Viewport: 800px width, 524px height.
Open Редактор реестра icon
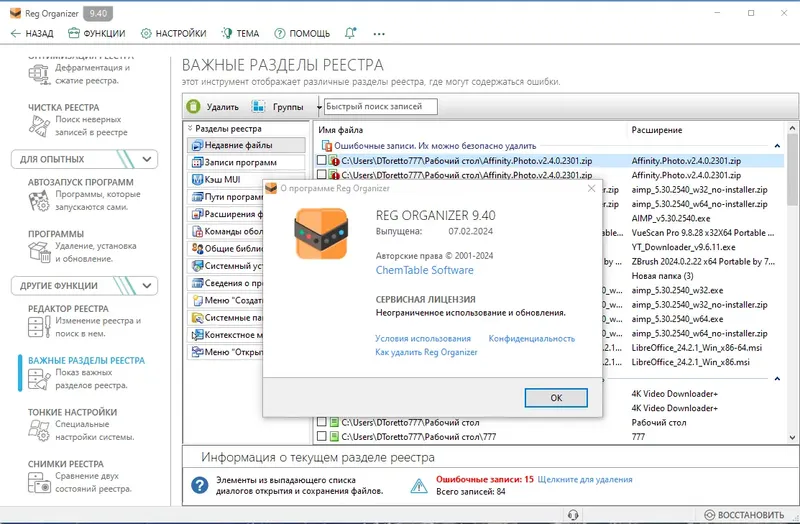coord(39,327)
